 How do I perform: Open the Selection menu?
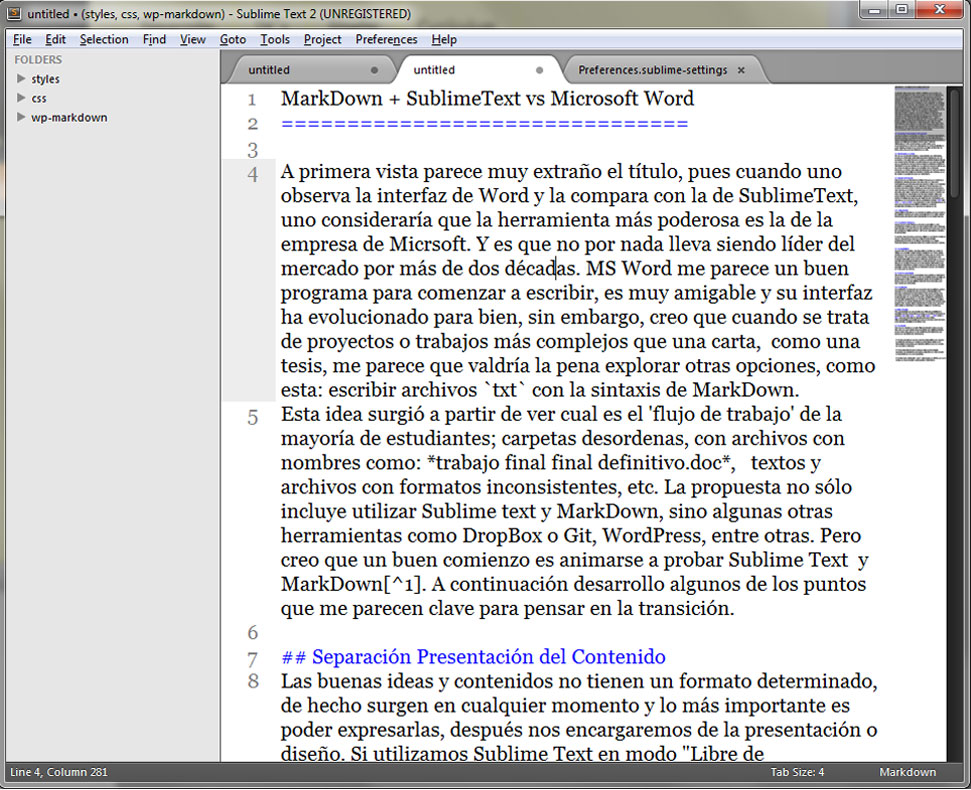[104, 39]
